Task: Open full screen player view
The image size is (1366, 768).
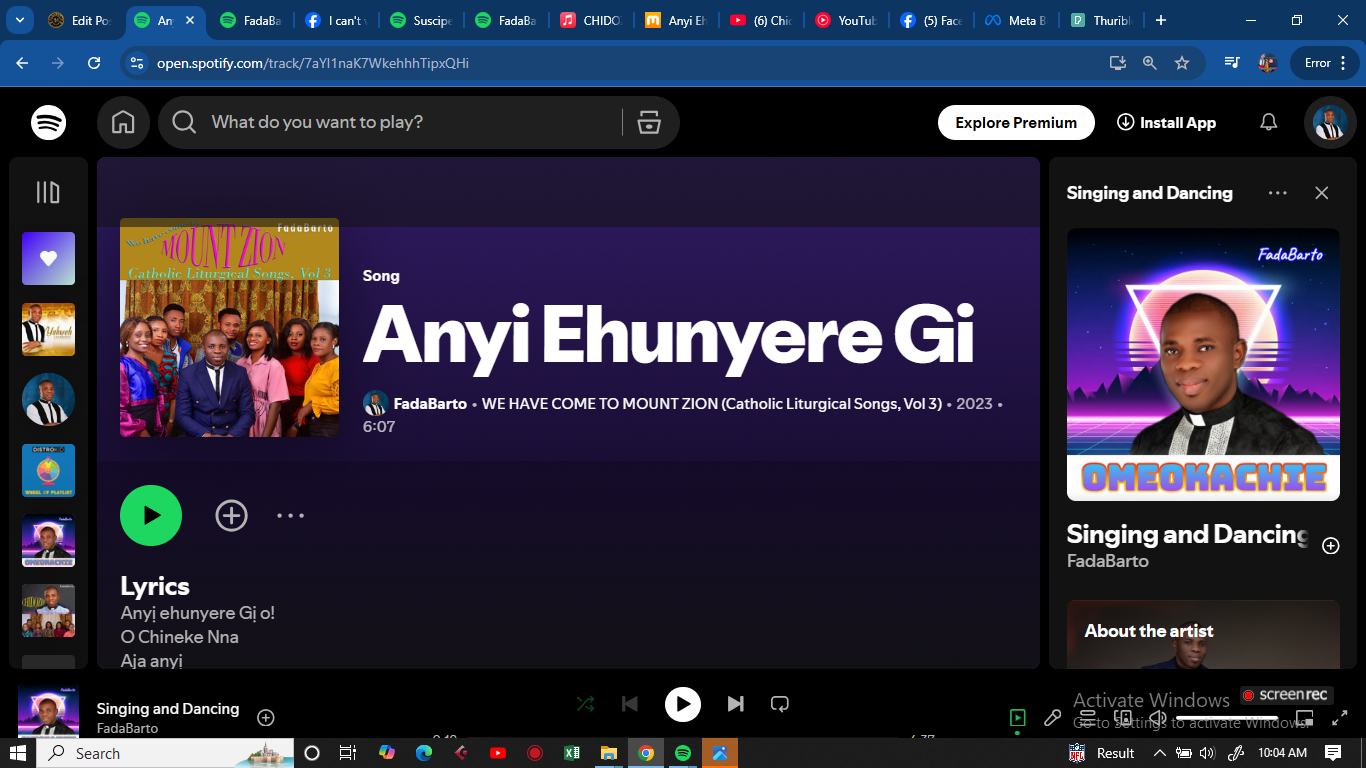Action: (1339, 717)
